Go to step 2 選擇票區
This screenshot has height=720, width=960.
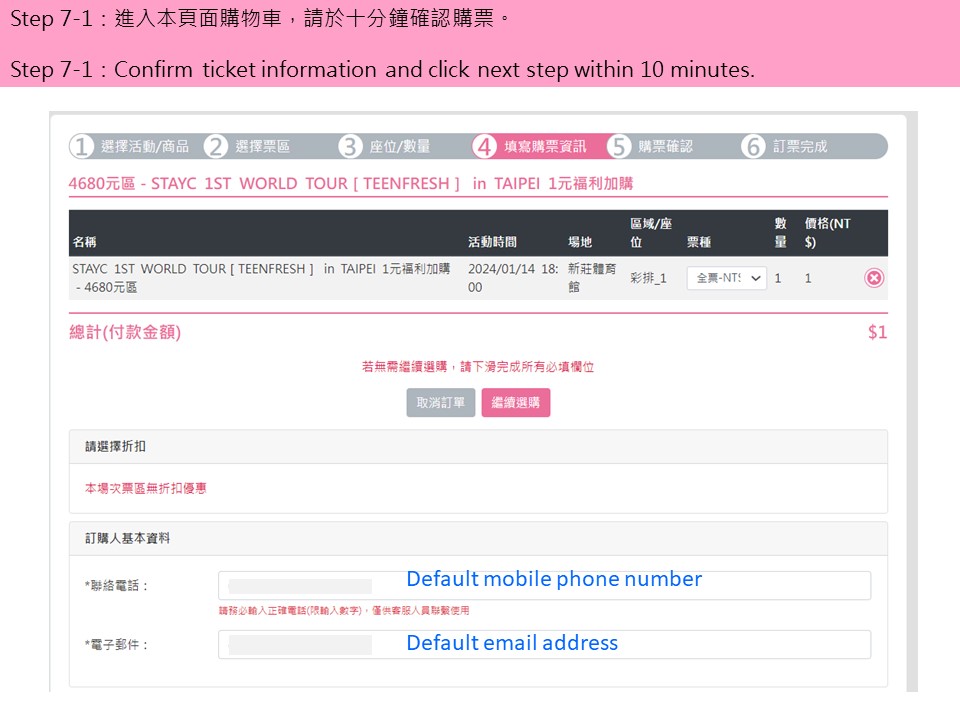(247, 146)
